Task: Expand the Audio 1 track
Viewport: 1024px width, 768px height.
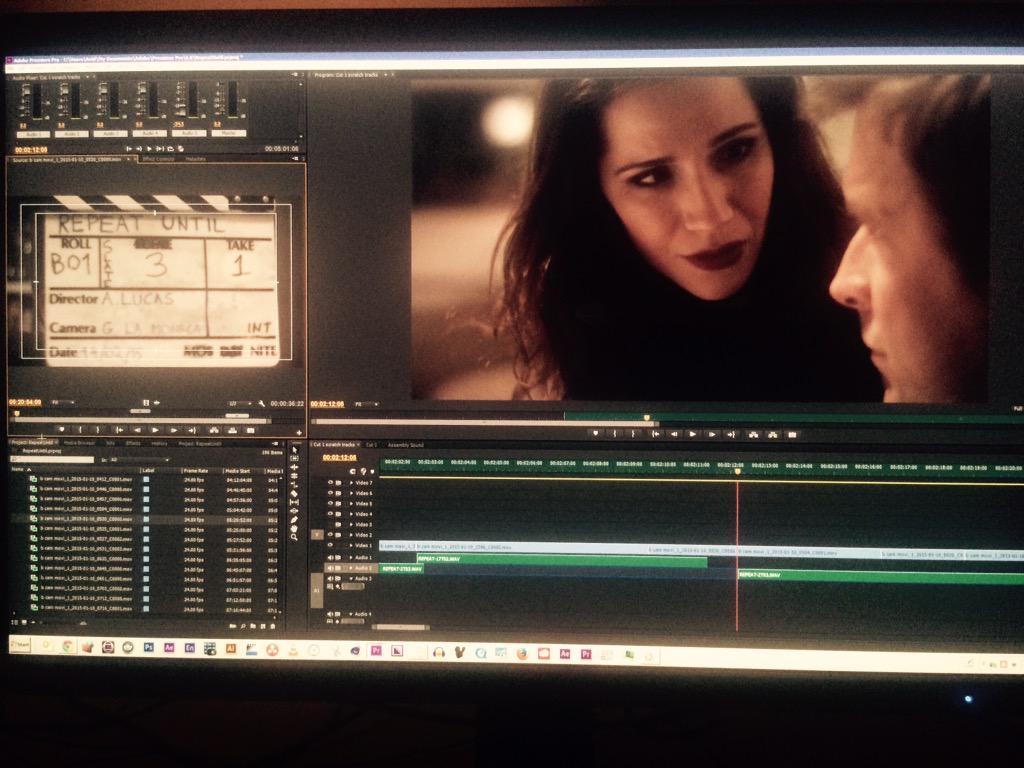Action: (x=350, y=558)
